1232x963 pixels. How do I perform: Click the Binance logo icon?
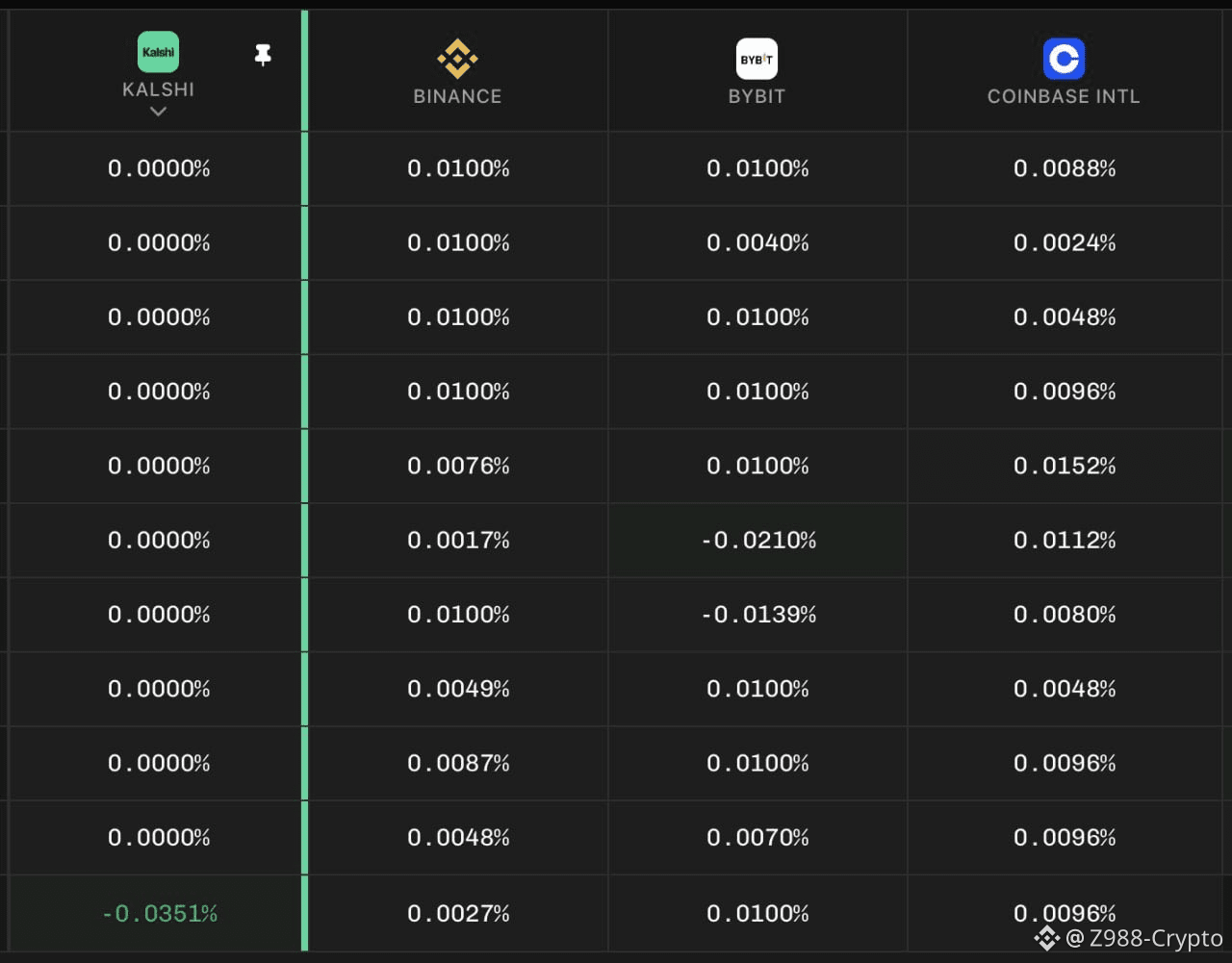457,59
